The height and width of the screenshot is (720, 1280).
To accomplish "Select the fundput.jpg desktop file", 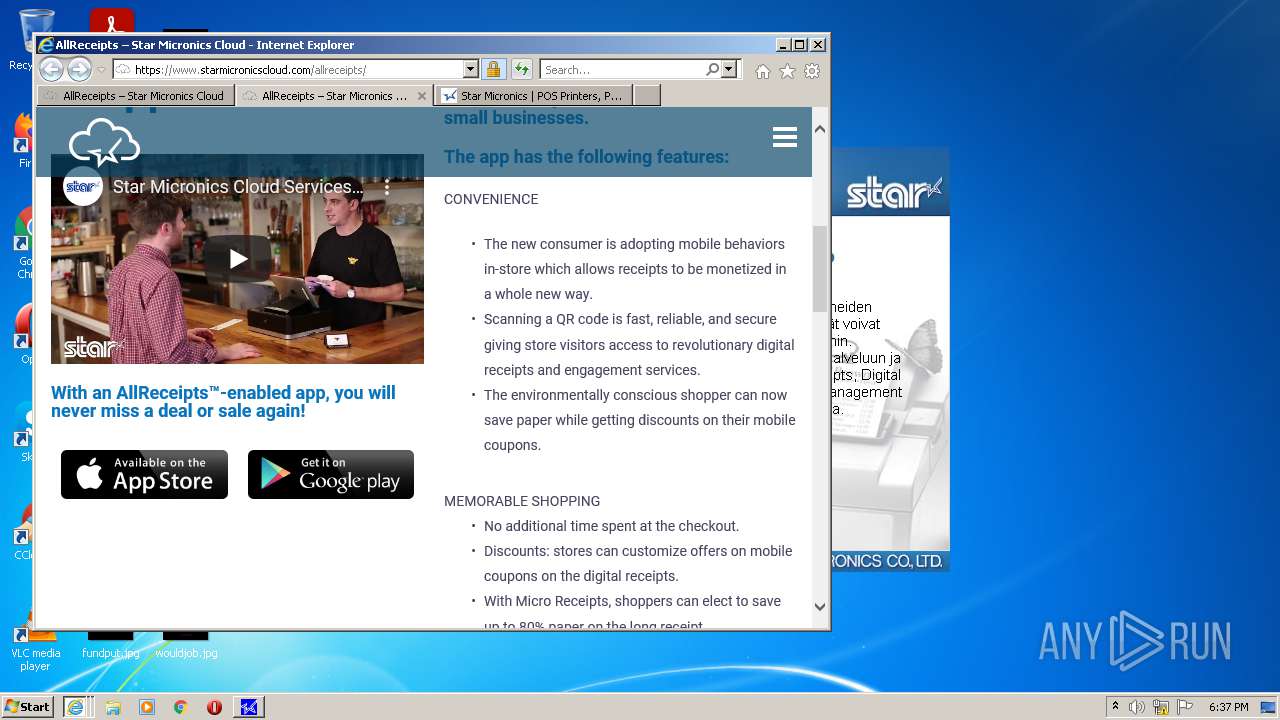I will click(110, 645).
